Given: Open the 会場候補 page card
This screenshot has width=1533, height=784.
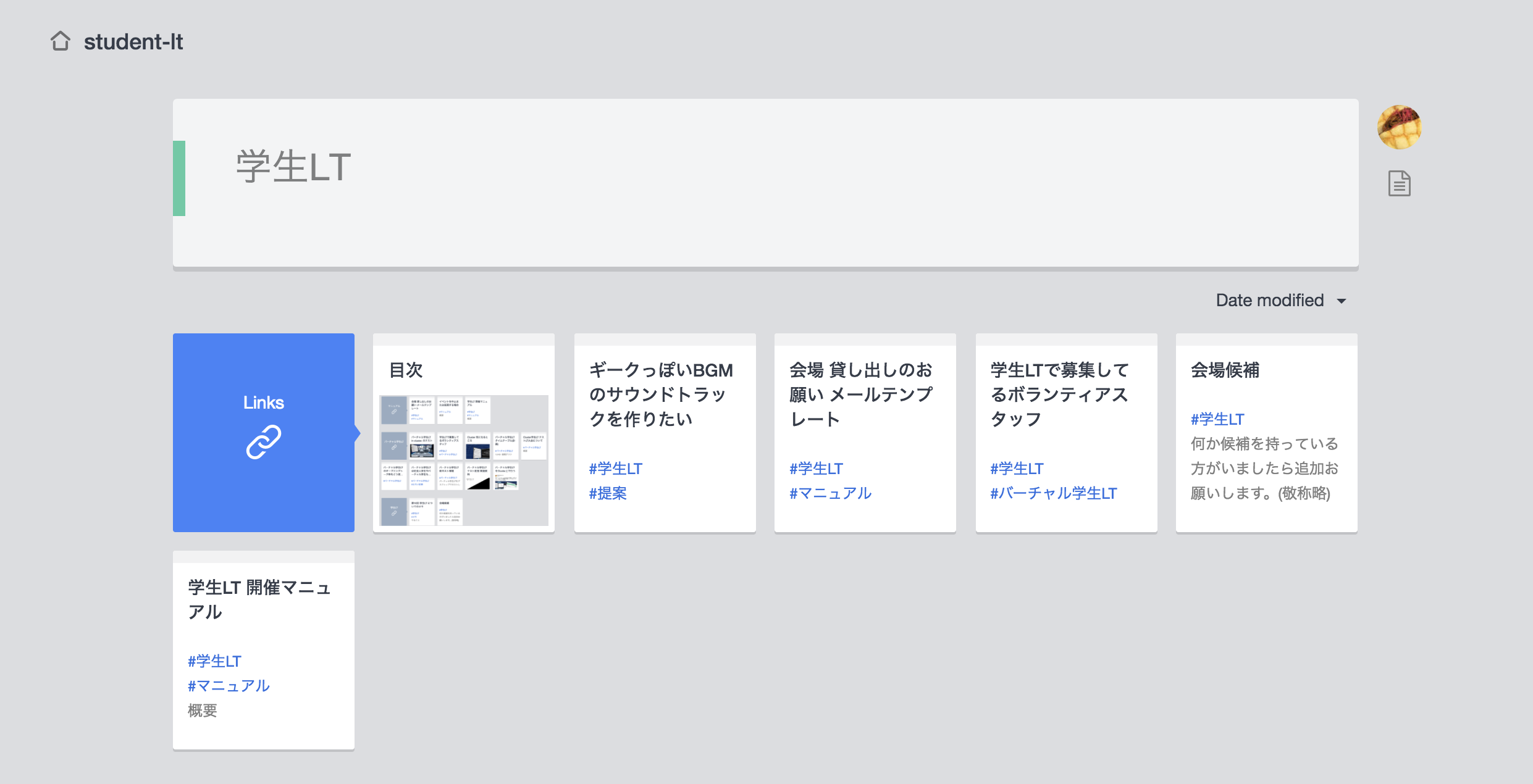Looking at the screenshot, I should [1225, 370].
